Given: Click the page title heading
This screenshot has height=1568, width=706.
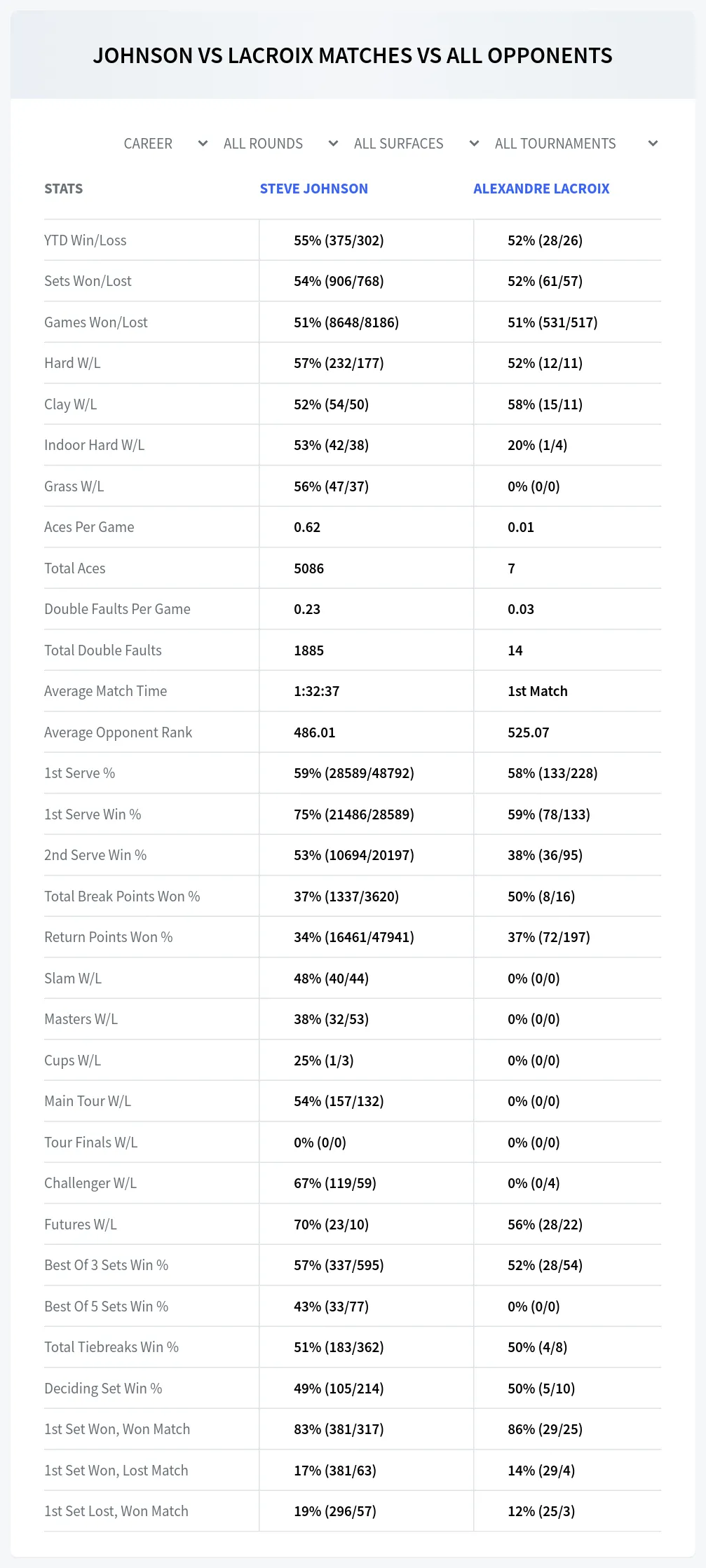Looking at the screenshot, I should pyautogui.click(x=353, y=55).
